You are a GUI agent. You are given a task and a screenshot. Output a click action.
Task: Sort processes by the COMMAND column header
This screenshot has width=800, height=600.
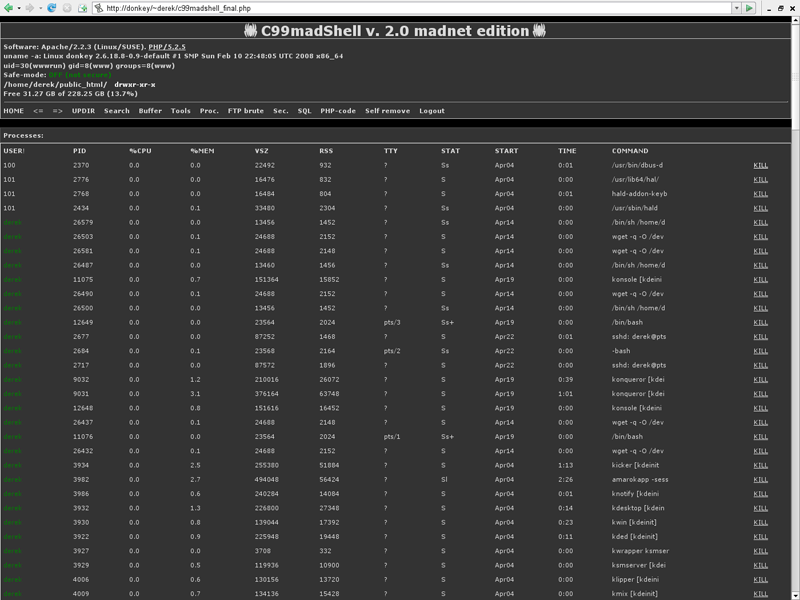(x=630, y=151)
